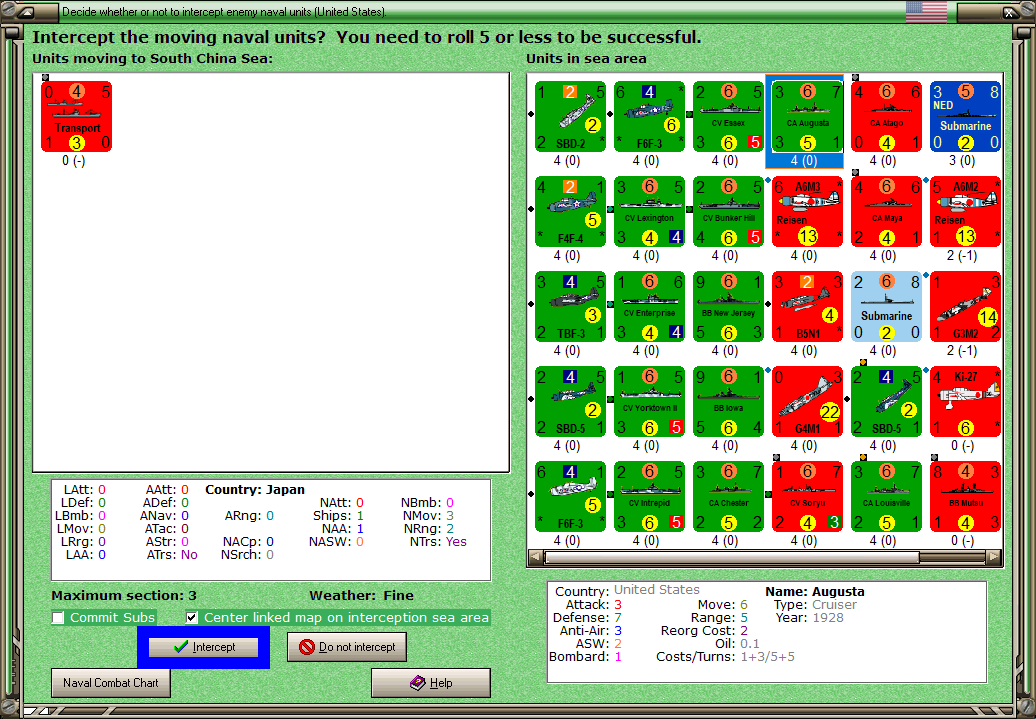The width and height of the screenshot is (1036, 719).
Task: Select the CV Lexington carrier counter
Action: click(649, 211)
